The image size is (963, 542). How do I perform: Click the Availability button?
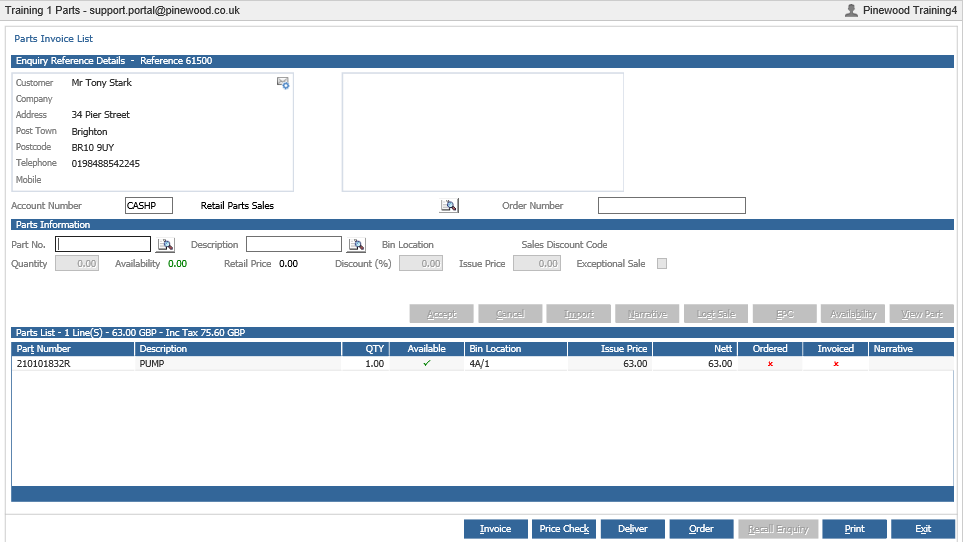point(853,314)
